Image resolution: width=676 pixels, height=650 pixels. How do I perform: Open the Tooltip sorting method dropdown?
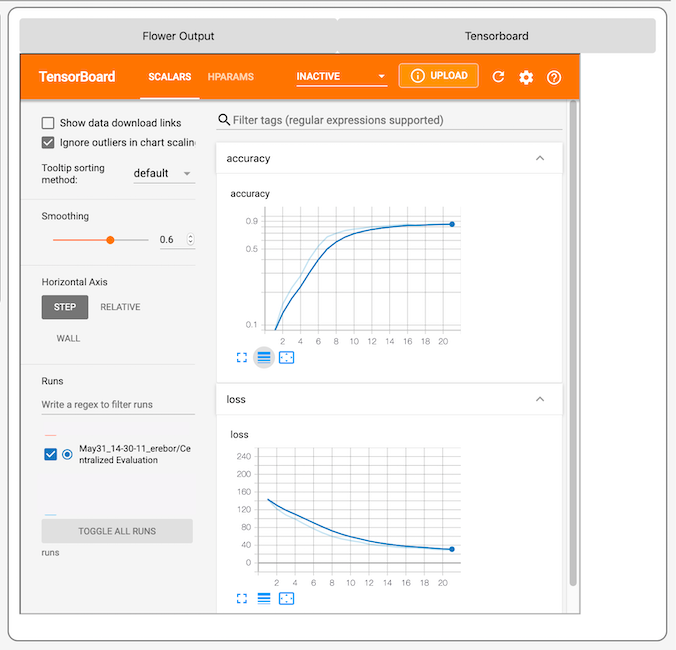click(x=164, y=173)
